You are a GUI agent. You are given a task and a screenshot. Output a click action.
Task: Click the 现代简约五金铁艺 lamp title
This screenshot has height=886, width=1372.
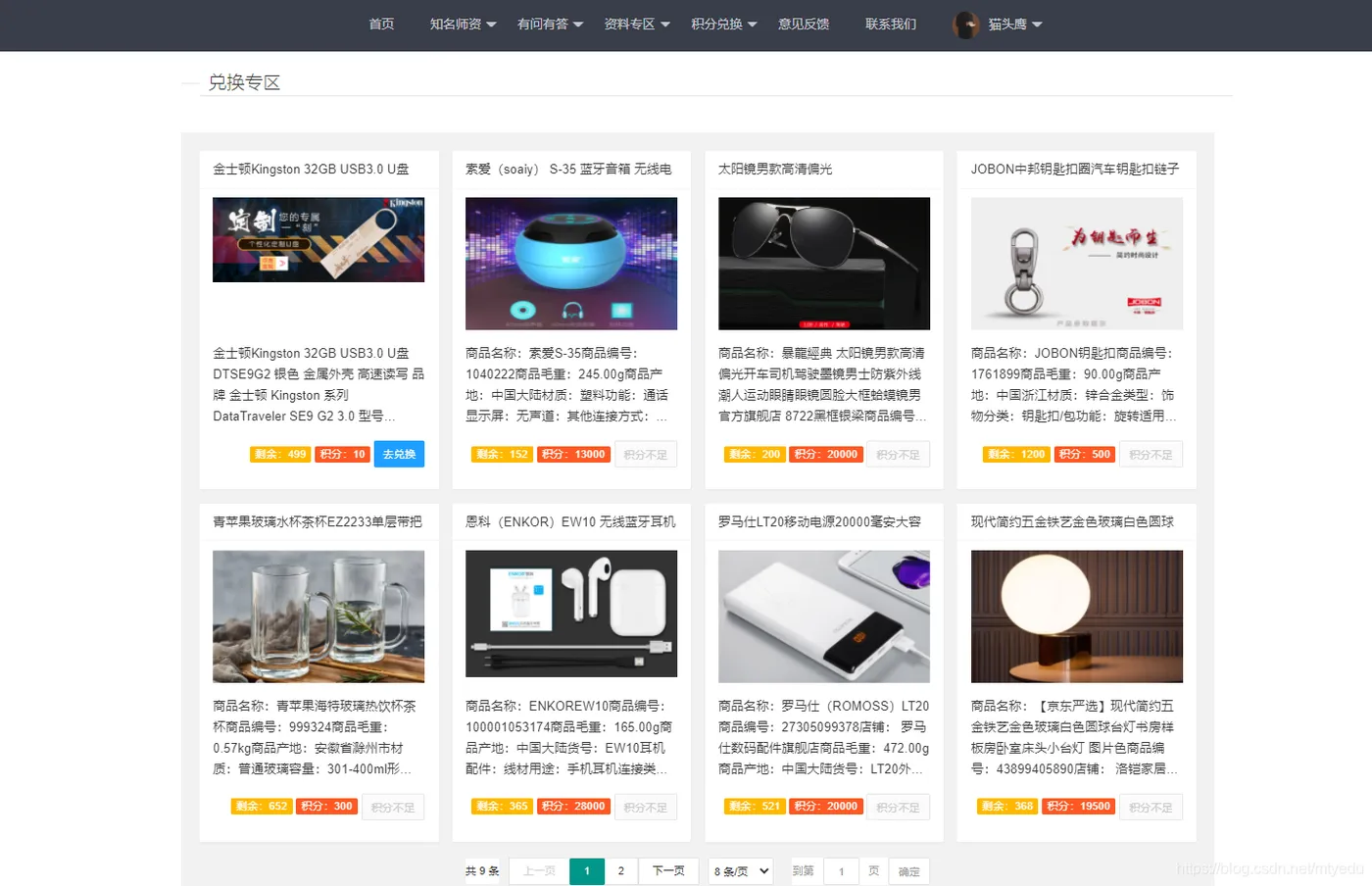coord(1072,522)
